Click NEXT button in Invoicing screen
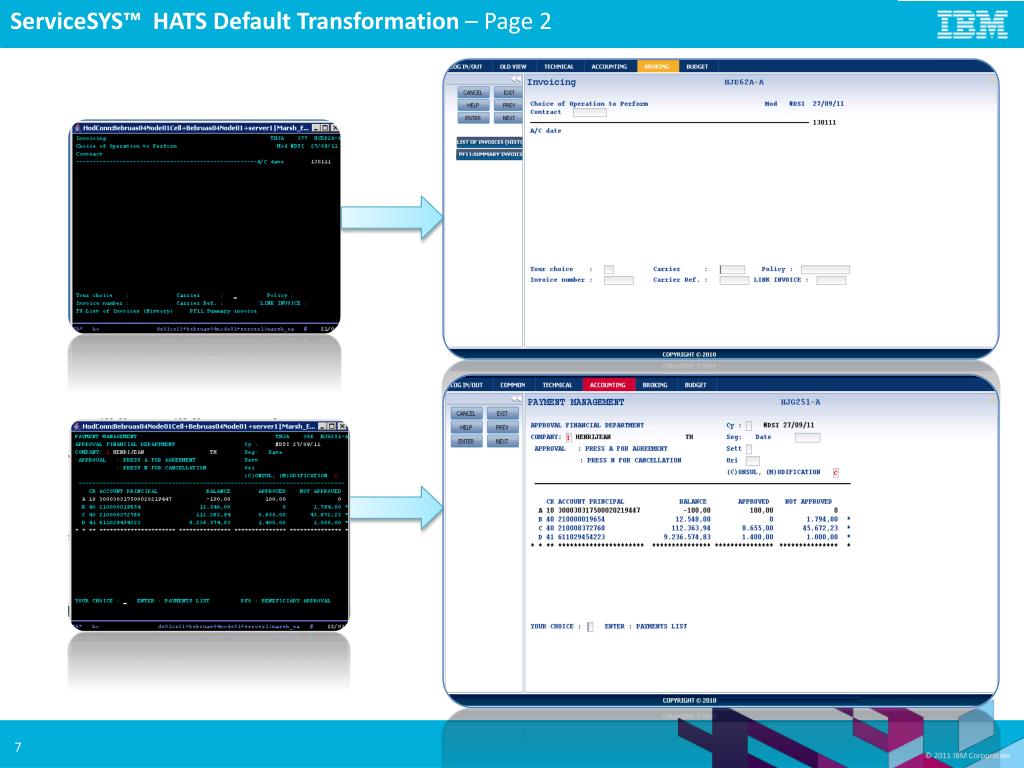1024x768 pixels. 509,118
